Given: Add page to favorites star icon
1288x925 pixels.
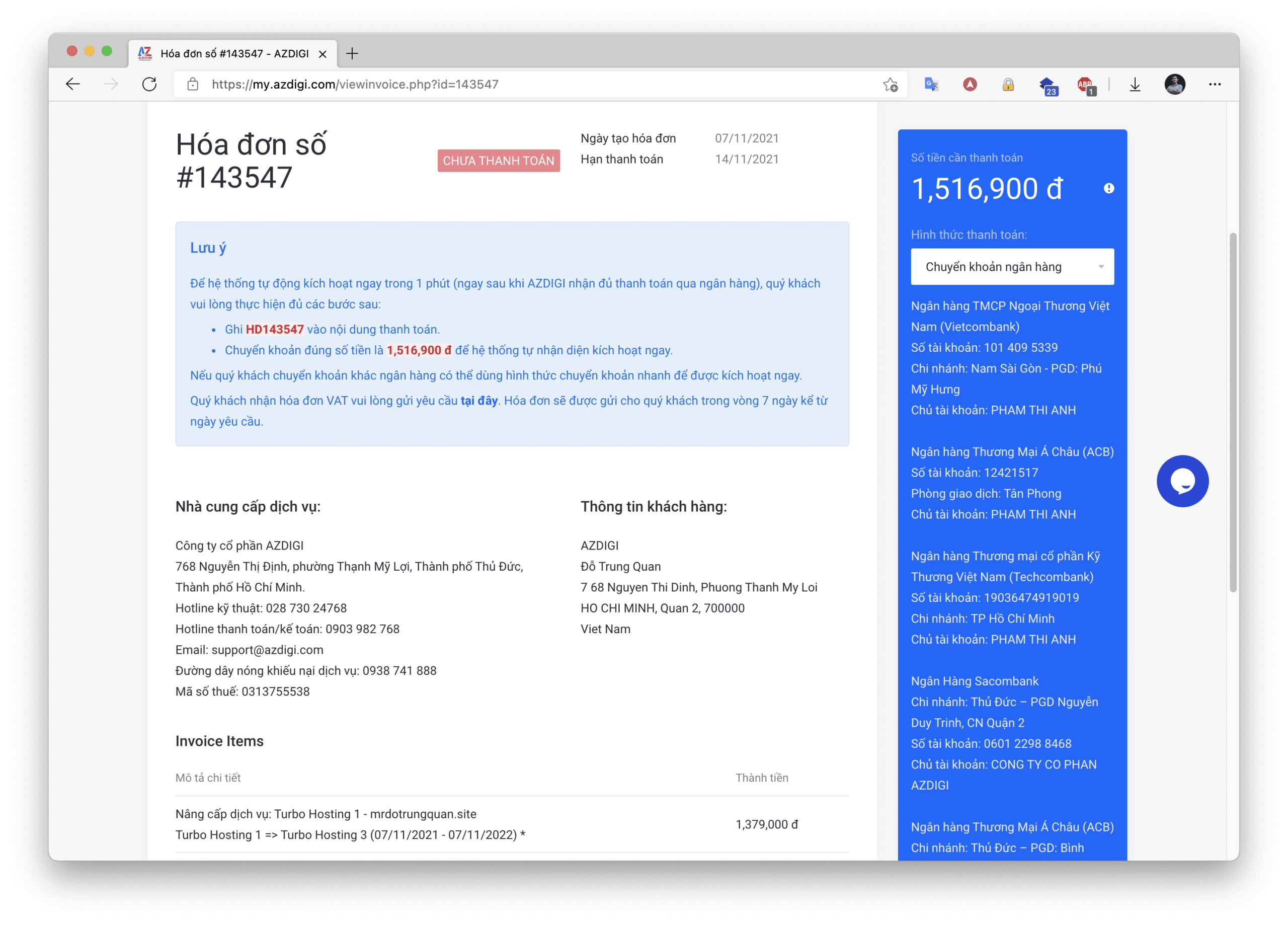Looking at the screenshot, I should pyautogui.click(x=890, y=85).
